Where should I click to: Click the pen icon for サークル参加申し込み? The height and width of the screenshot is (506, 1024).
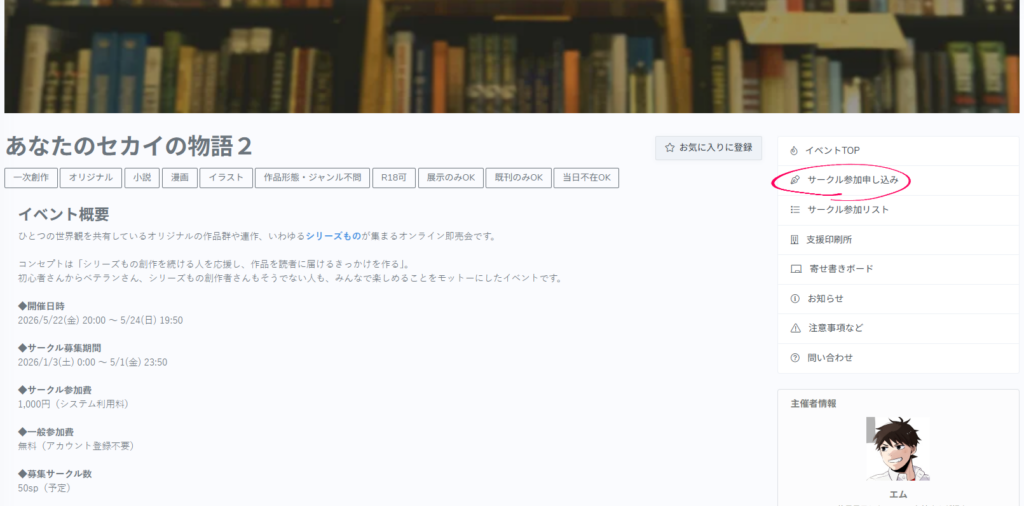tap(795, 180)
